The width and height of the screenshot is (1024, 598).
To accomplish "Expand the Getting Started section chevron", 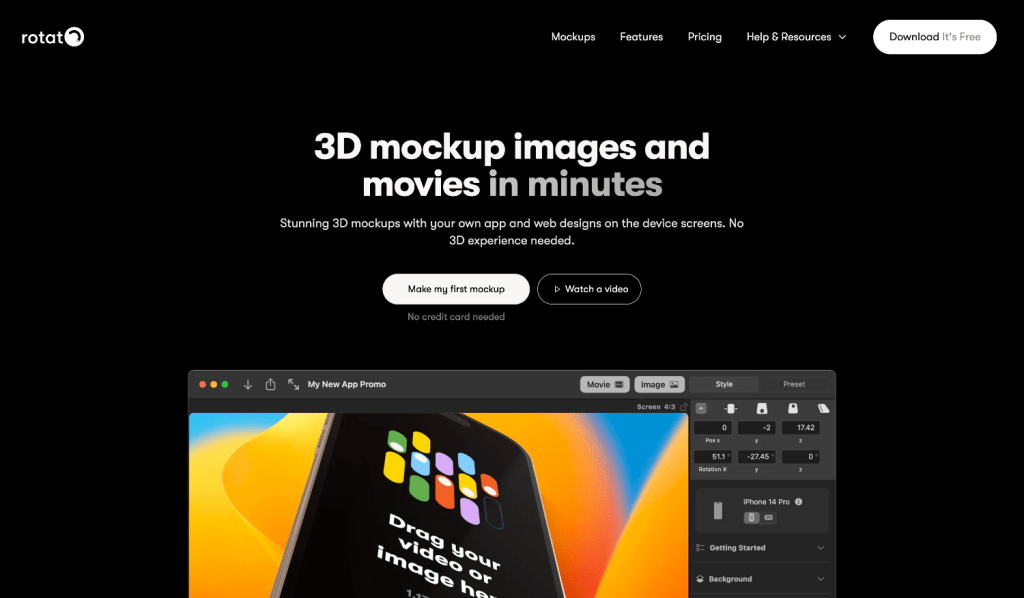I will [821, 548].
